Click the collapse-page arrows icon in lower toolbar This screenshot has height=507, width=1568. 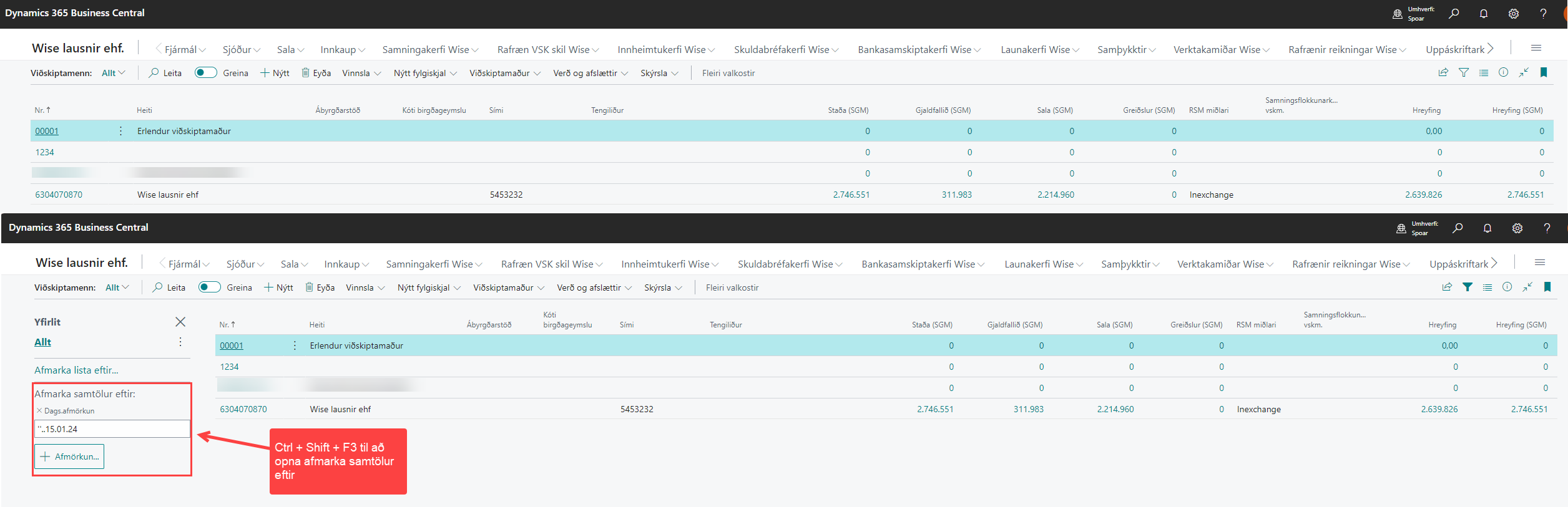pyautogui.click(x=1527, y=287)
